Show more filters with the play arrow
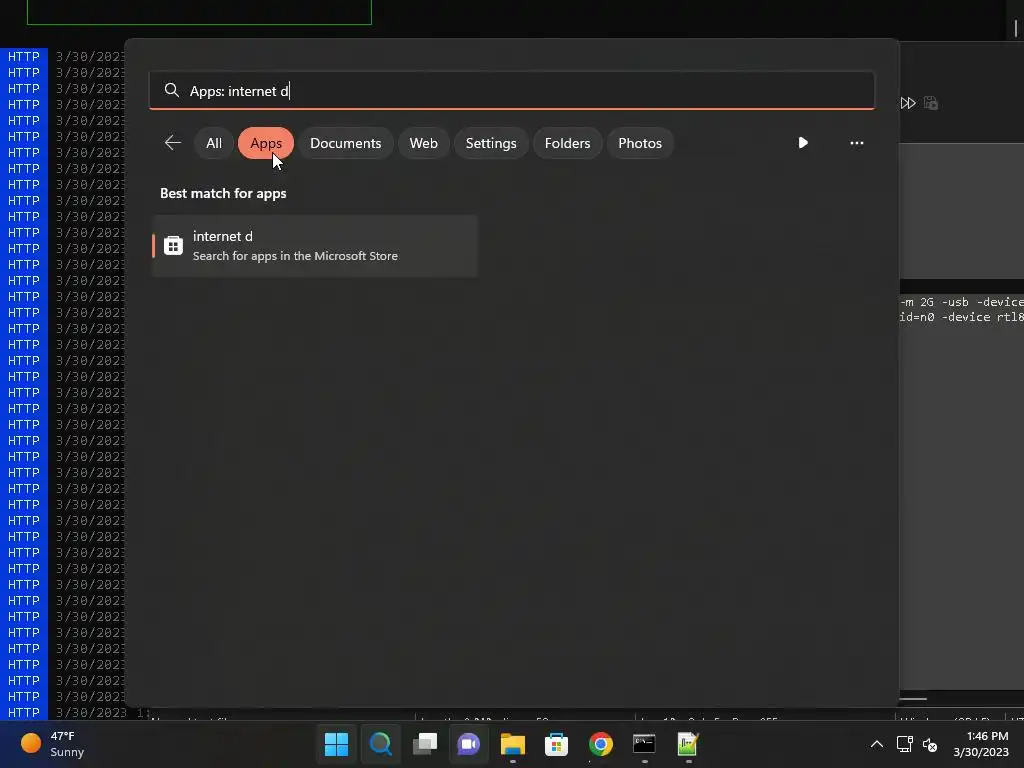 tap(803, 142)
